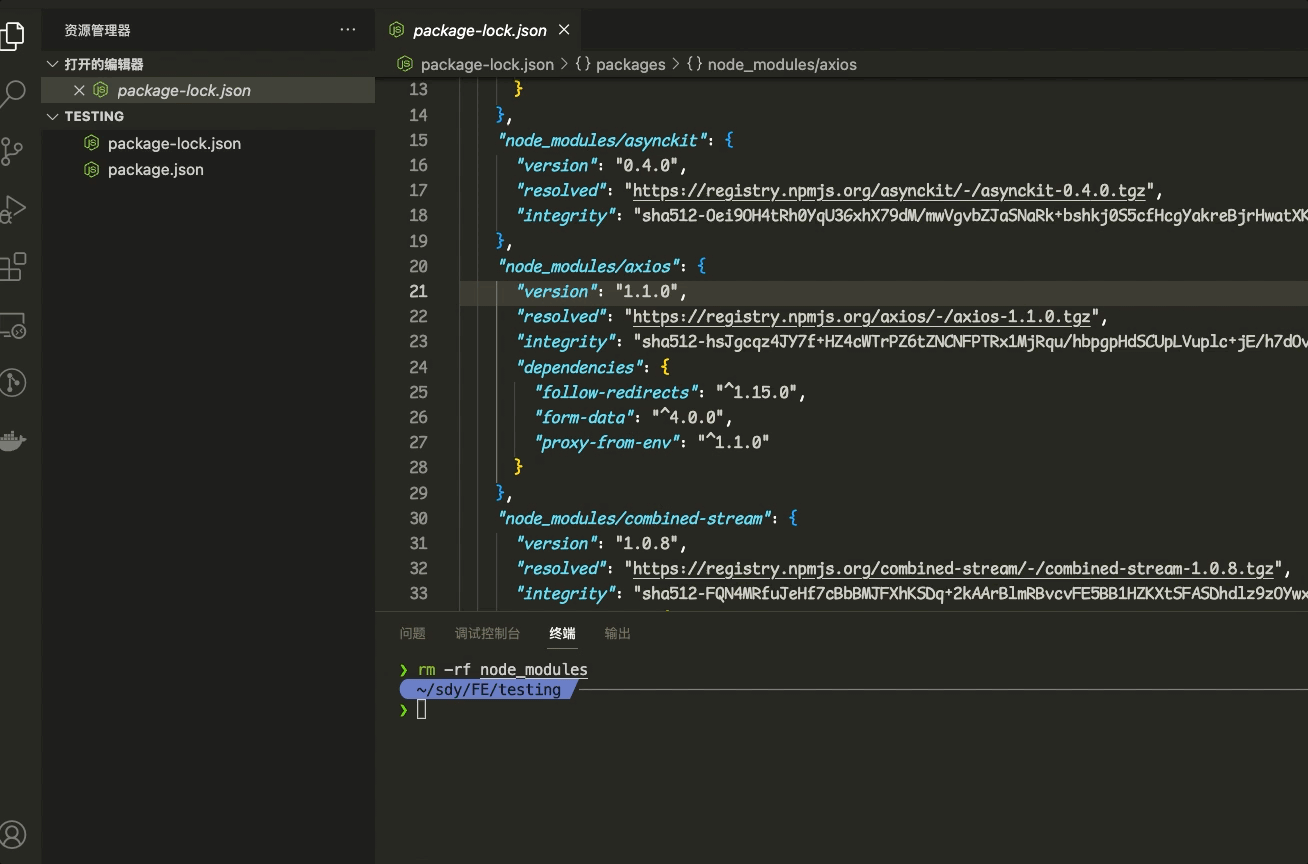Select package-lock.json in open editors
Image resolution: width=1308 pixels, height=864 pixels.
tap(208, 90)
